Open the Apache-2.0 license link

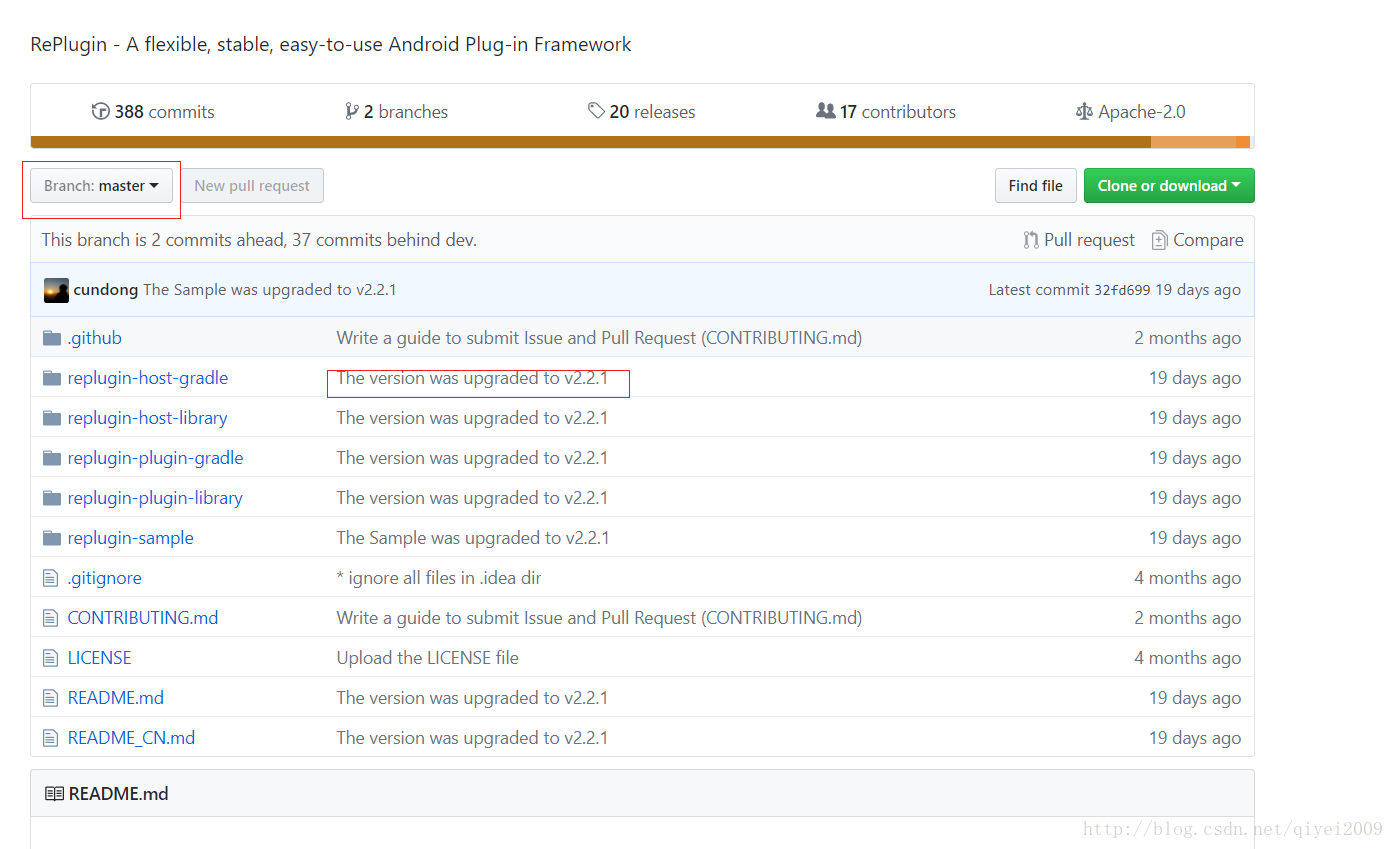(x=1130, y=112)
